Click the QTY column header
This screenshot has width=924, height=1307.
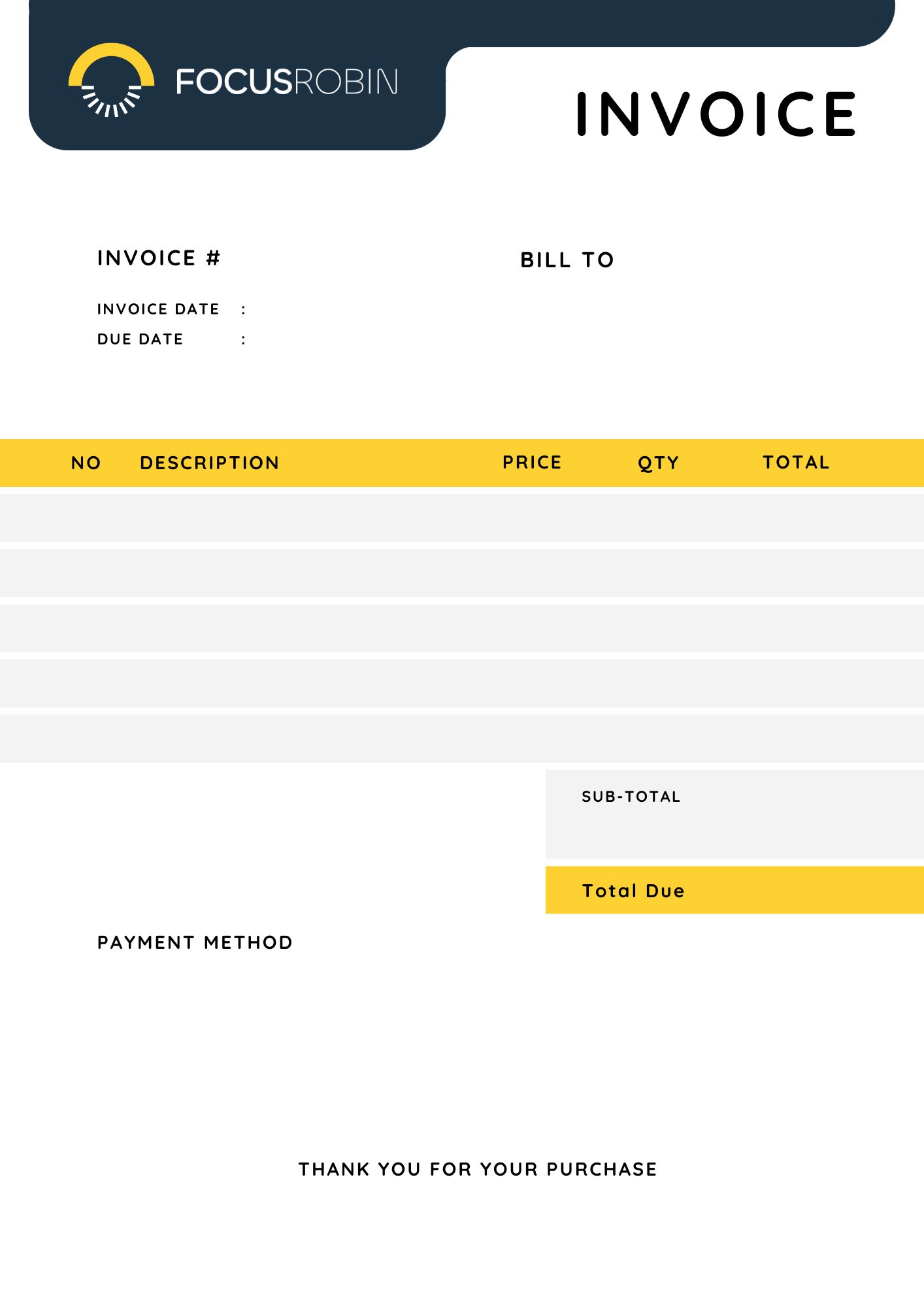pos(658,463)
